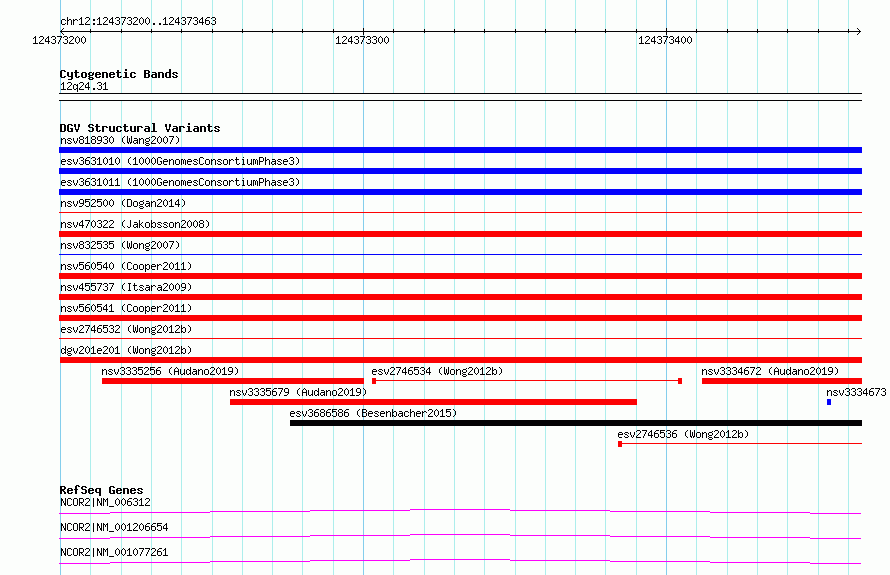Open variant nsv3334672 (Audano2019) label
The width and height of the screenshot is (890, 575).
[x=770, y=371]
